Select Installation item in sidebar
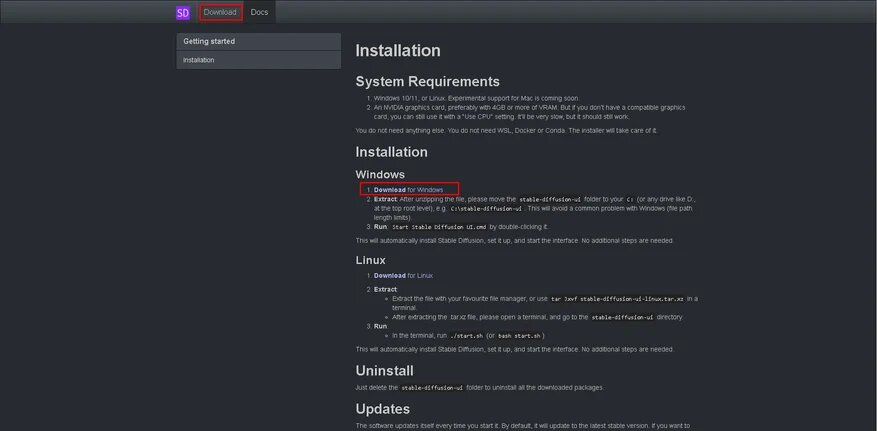Screen dimensions: 877x431 coord(258,60)
